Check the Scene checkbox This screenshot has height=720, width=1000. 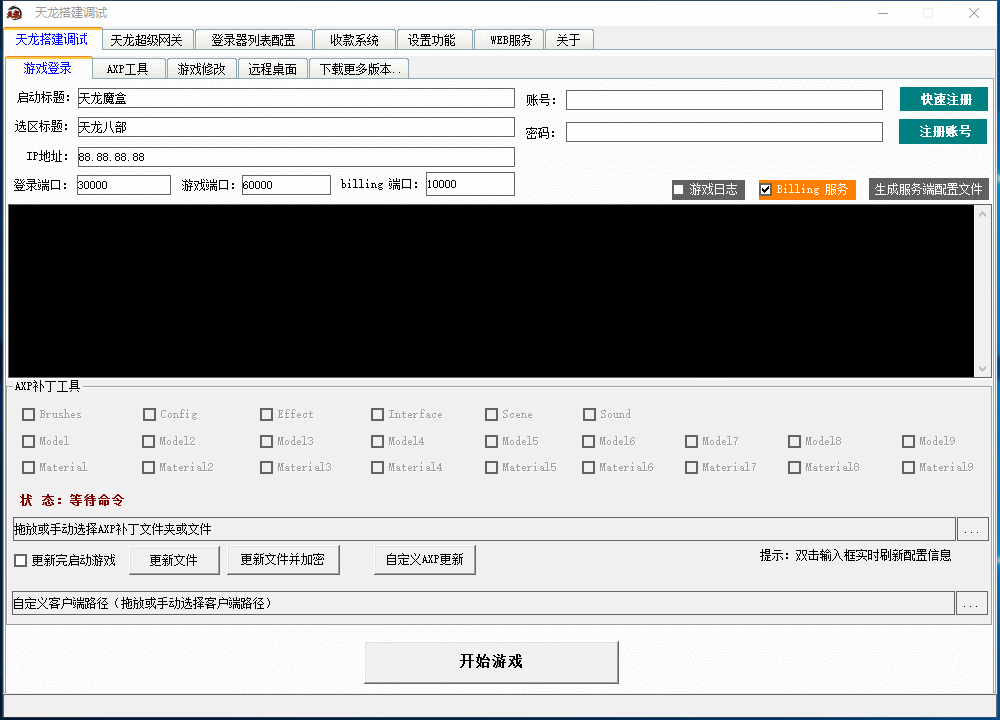click(x=491, y=415)
